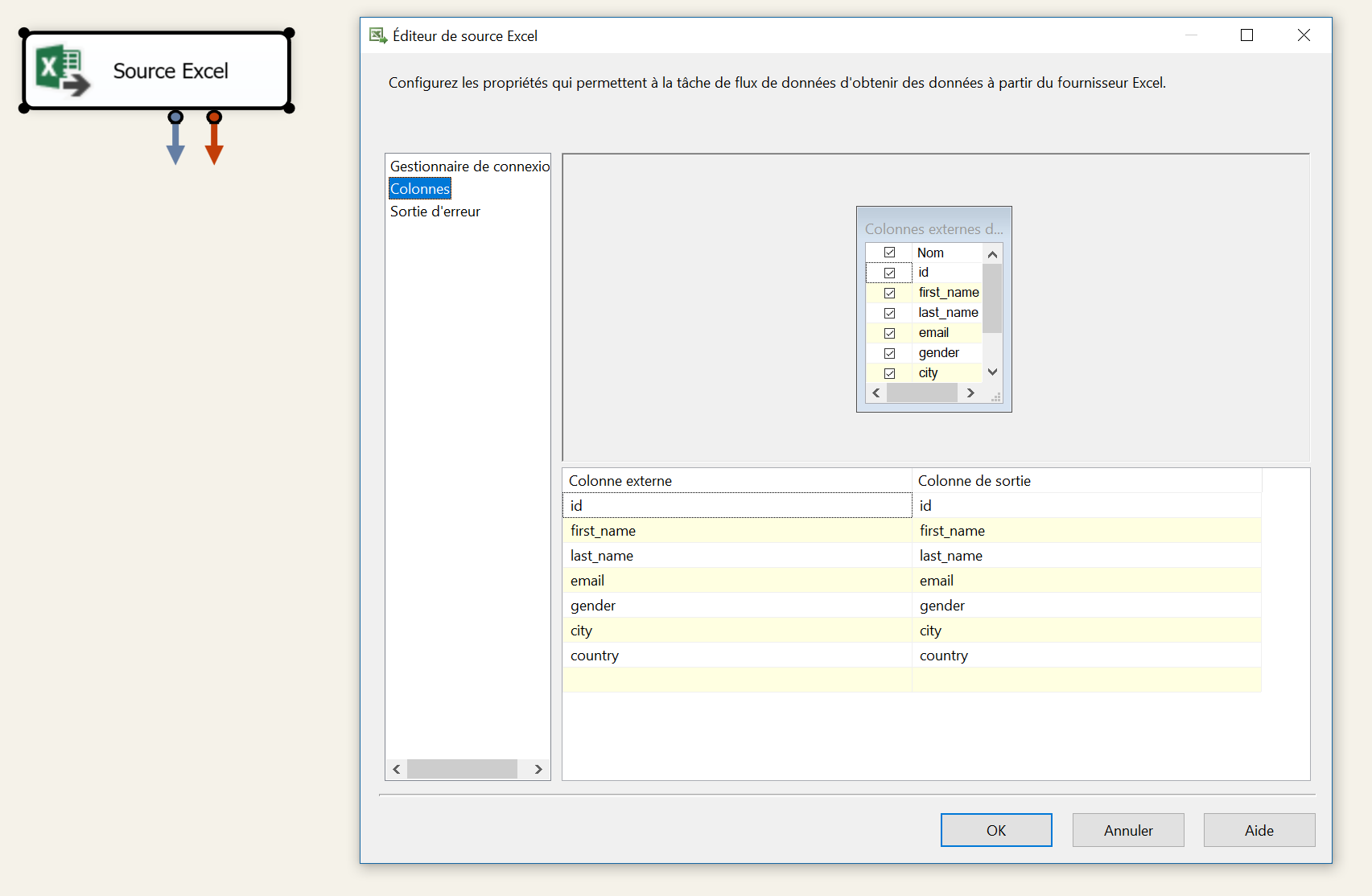Uncheck the city column checkbox
1372x896 pixels.
[x=889, y=373]
